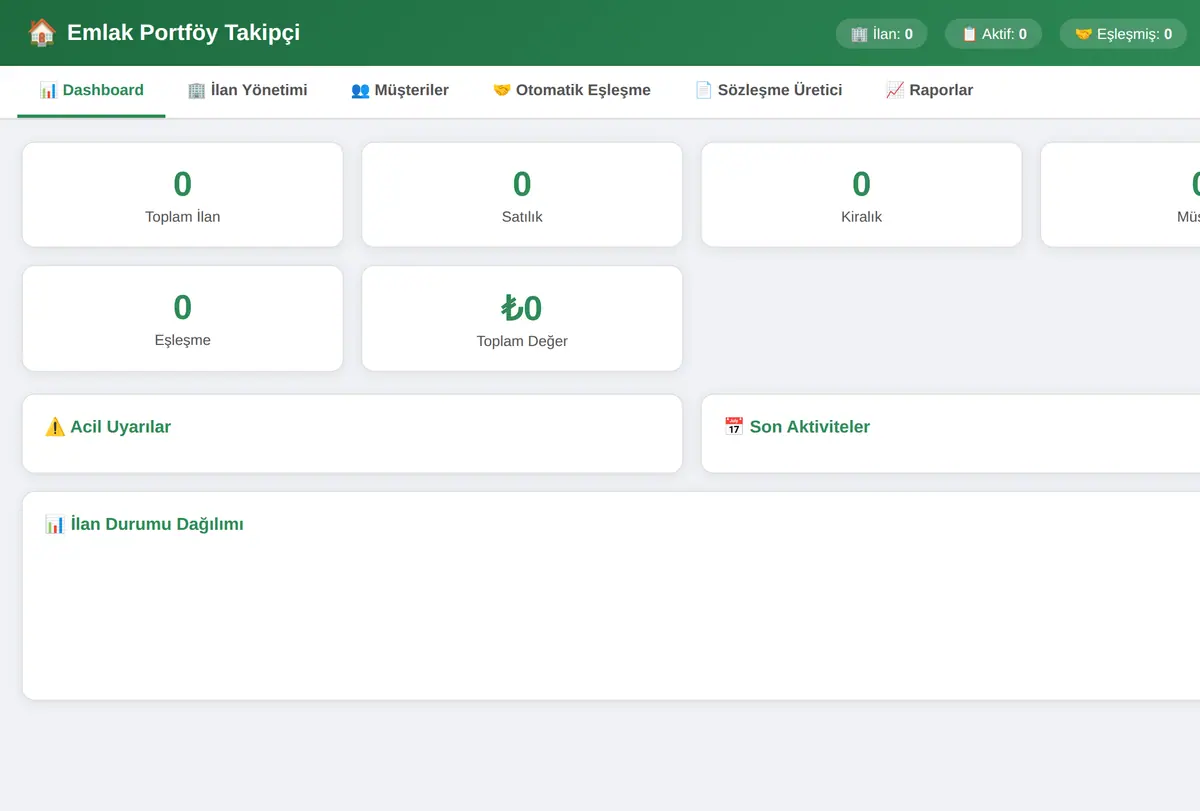View the Raporlar tab
The width and height of the screenshot is (1200, 811).
(x=929, y=91)
